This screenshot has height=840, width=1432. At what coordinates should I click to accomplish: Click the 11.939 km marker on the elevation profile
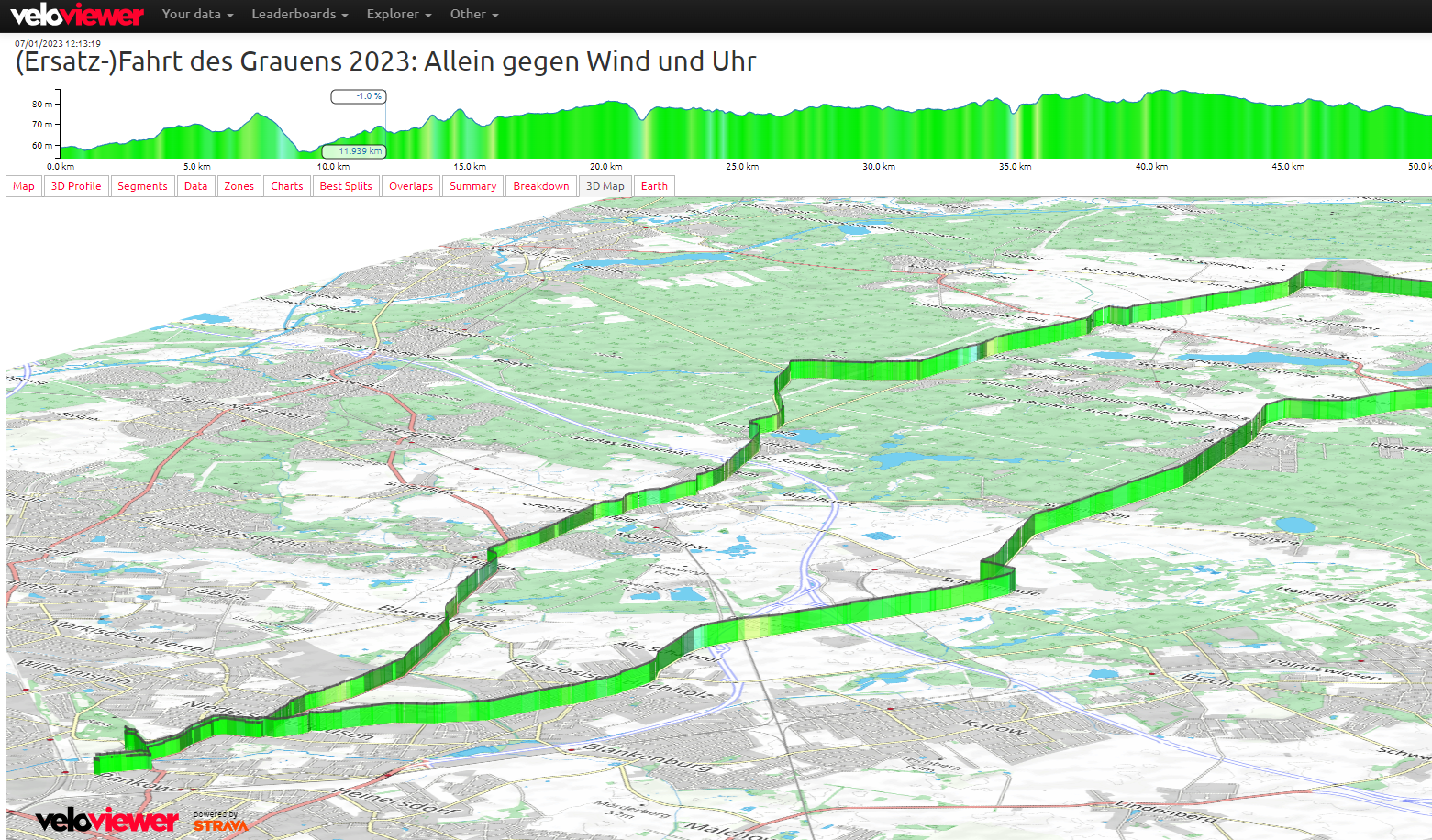354,151
